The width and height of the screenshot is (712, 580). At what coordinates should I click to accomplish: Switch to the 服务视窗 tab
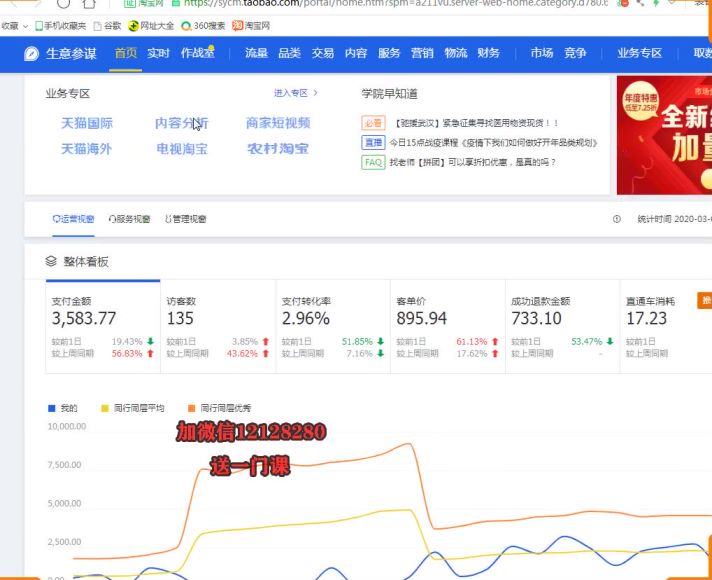[129, 219]
